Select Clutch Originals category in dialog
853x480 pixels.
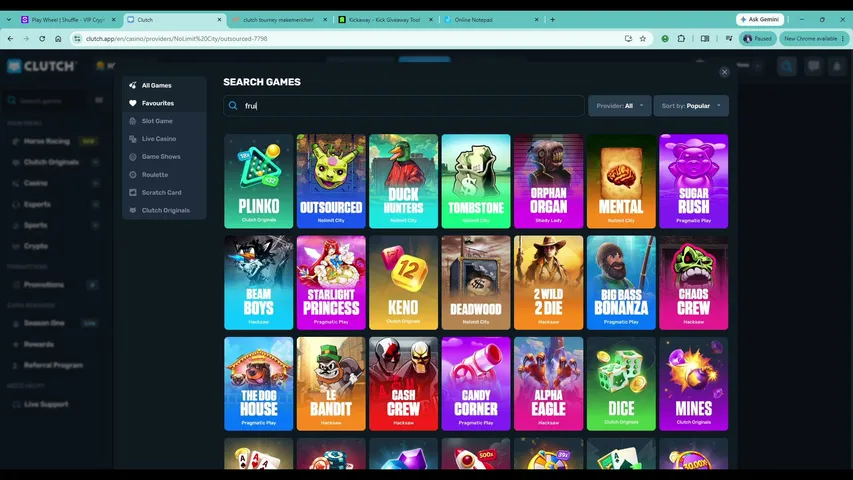[164, 210]
